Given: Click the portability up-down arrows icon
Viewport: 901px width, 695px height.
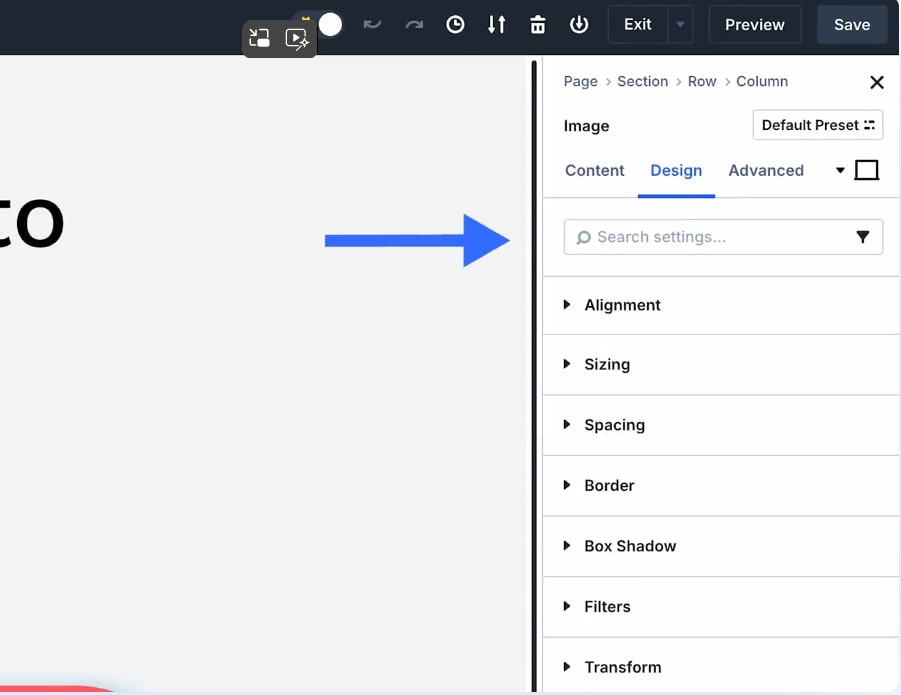Looking at the screenshot, I should [496, 25].
